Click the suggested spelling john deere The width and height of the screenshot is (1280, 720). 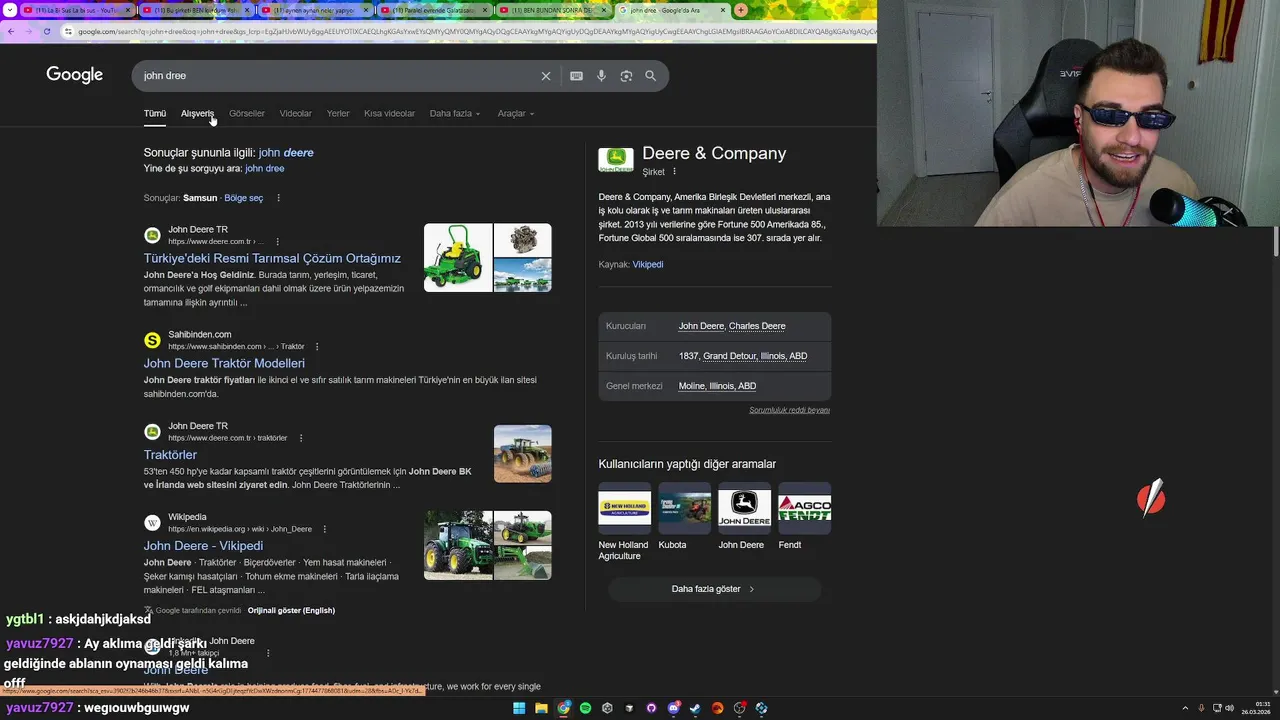(286, 153)
